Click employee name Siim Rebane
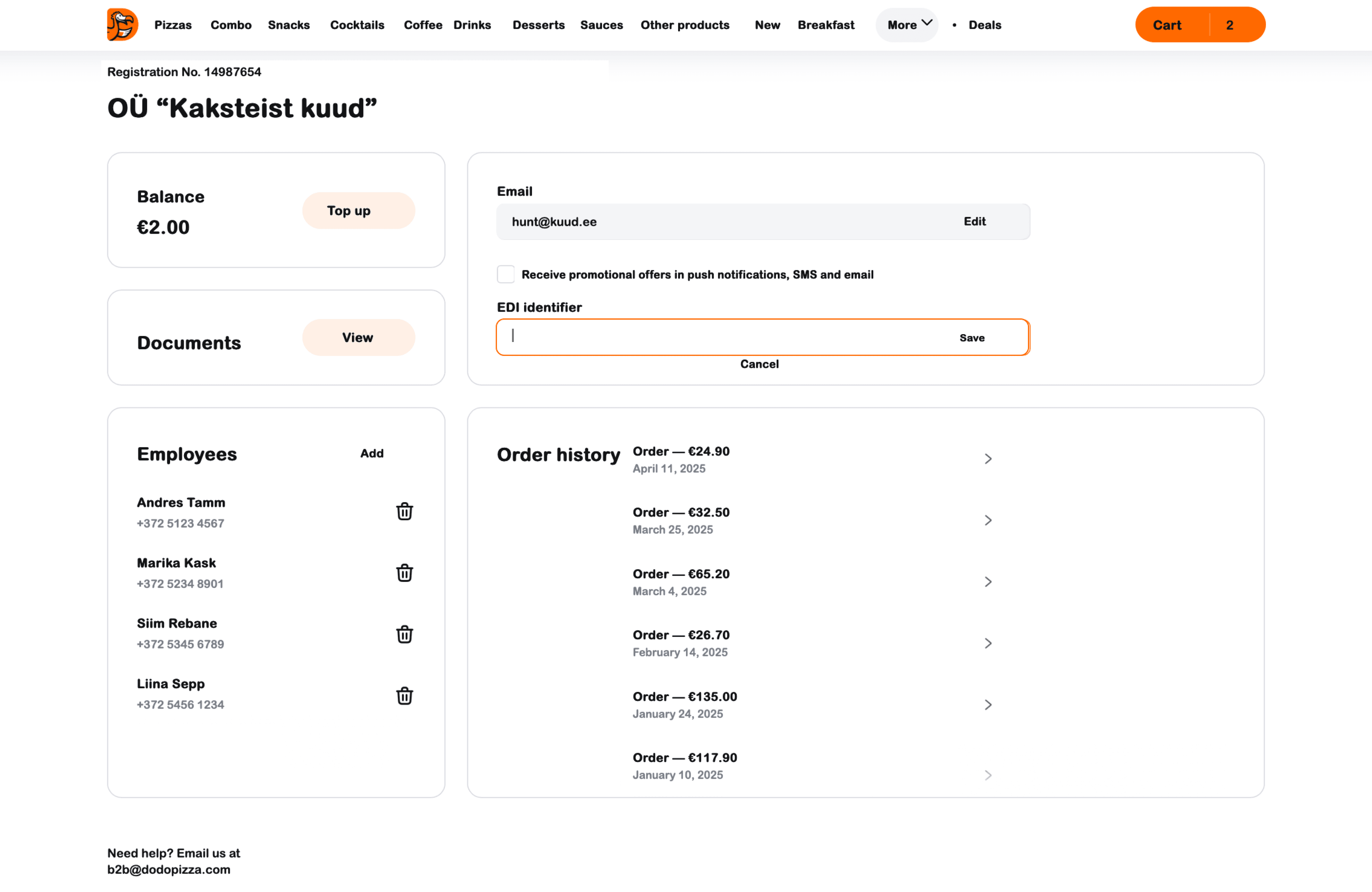The width and height of the screenshot is (1372, 892). (x=177, y=623)
